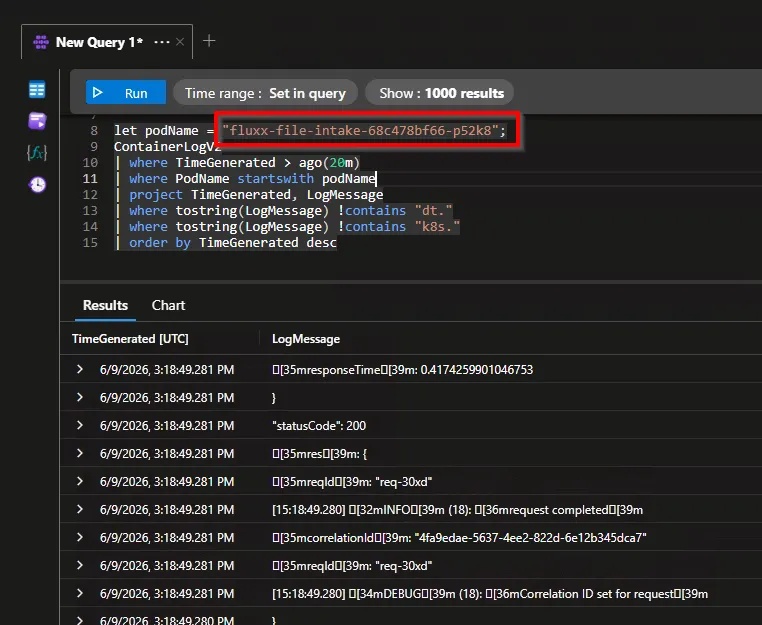The width and height of the screenshot is (762, 625).
Task: Expand the responseTime log row
Action: click(x=80, y=369)
